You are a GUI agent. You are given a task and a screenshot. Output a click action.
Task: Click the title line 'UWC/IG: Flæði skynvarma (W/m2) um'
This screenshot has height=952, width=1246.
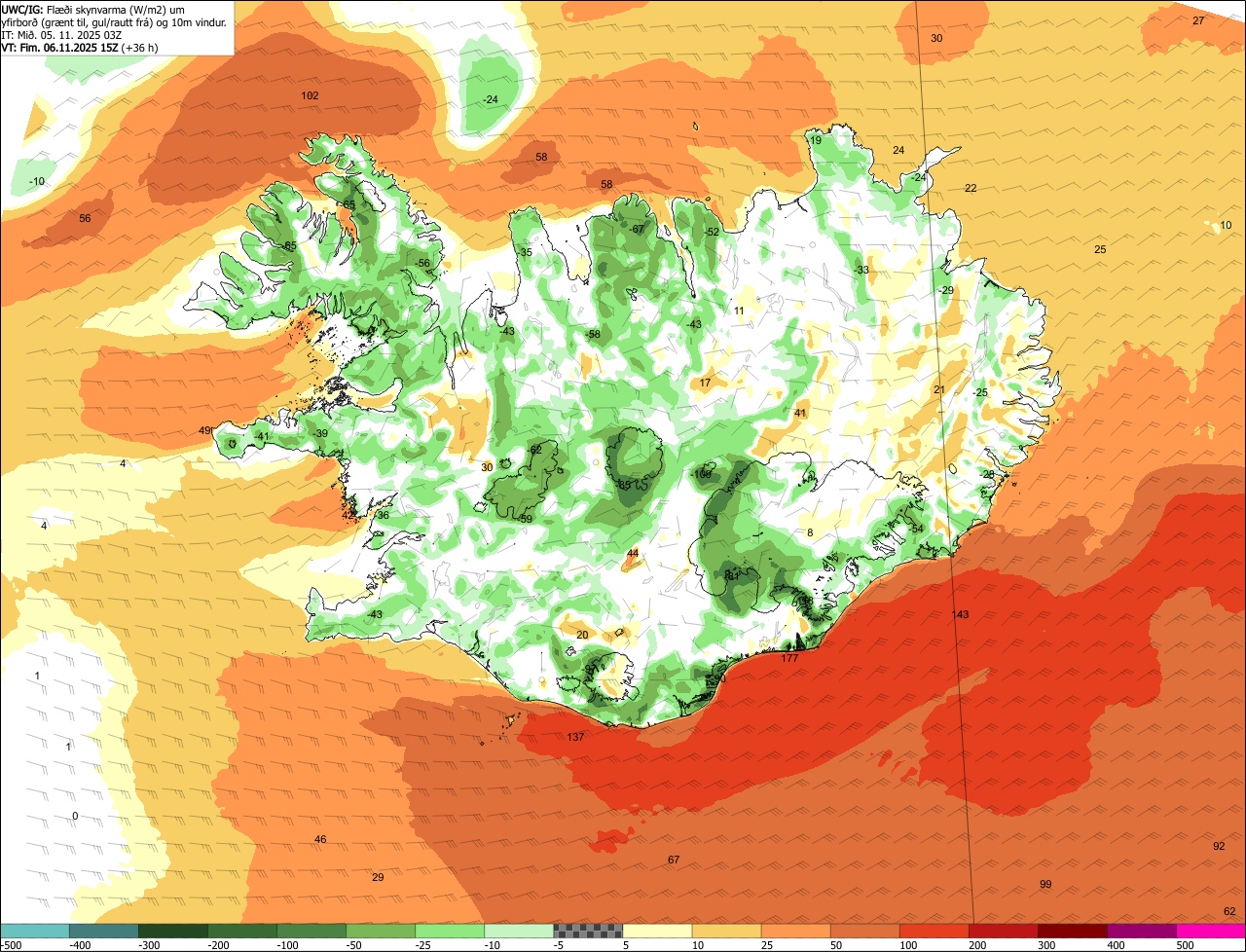93,9
